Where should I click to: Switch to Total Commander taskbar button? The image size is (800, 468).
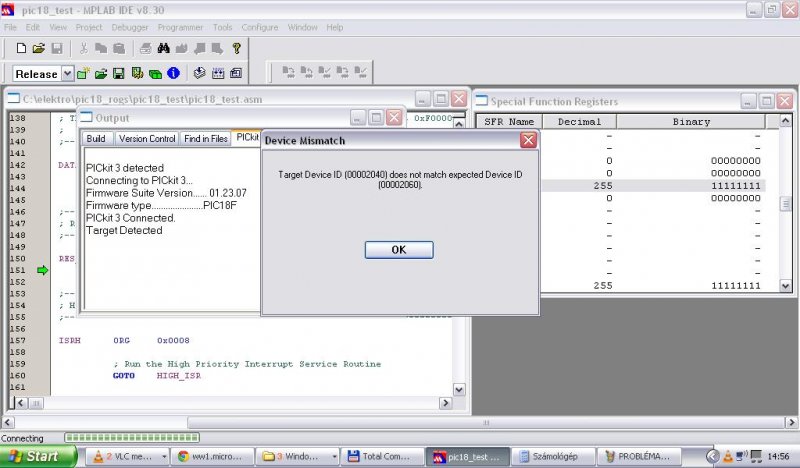click(x=383, y=456)
